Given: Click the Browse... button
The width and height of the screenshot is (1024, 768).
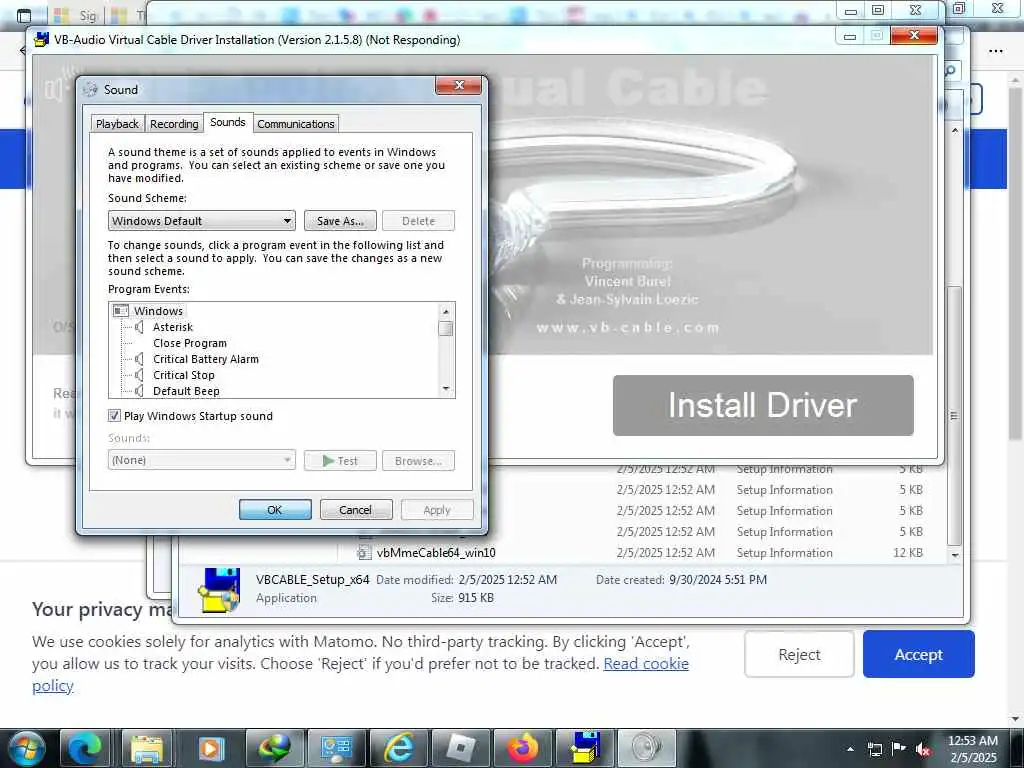Looking at the screenshot, I should click(x=419, y=460).
